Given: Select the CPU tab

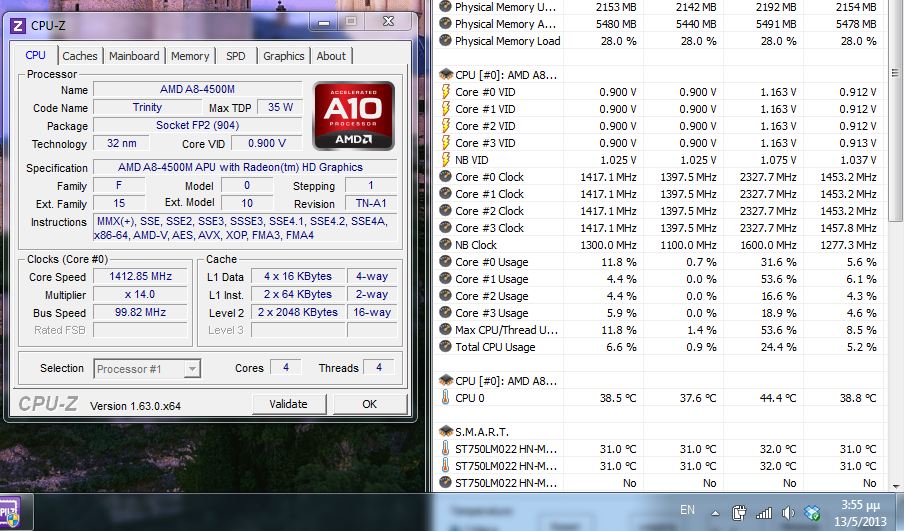Looking at the screenshot, I should point(35,55).
